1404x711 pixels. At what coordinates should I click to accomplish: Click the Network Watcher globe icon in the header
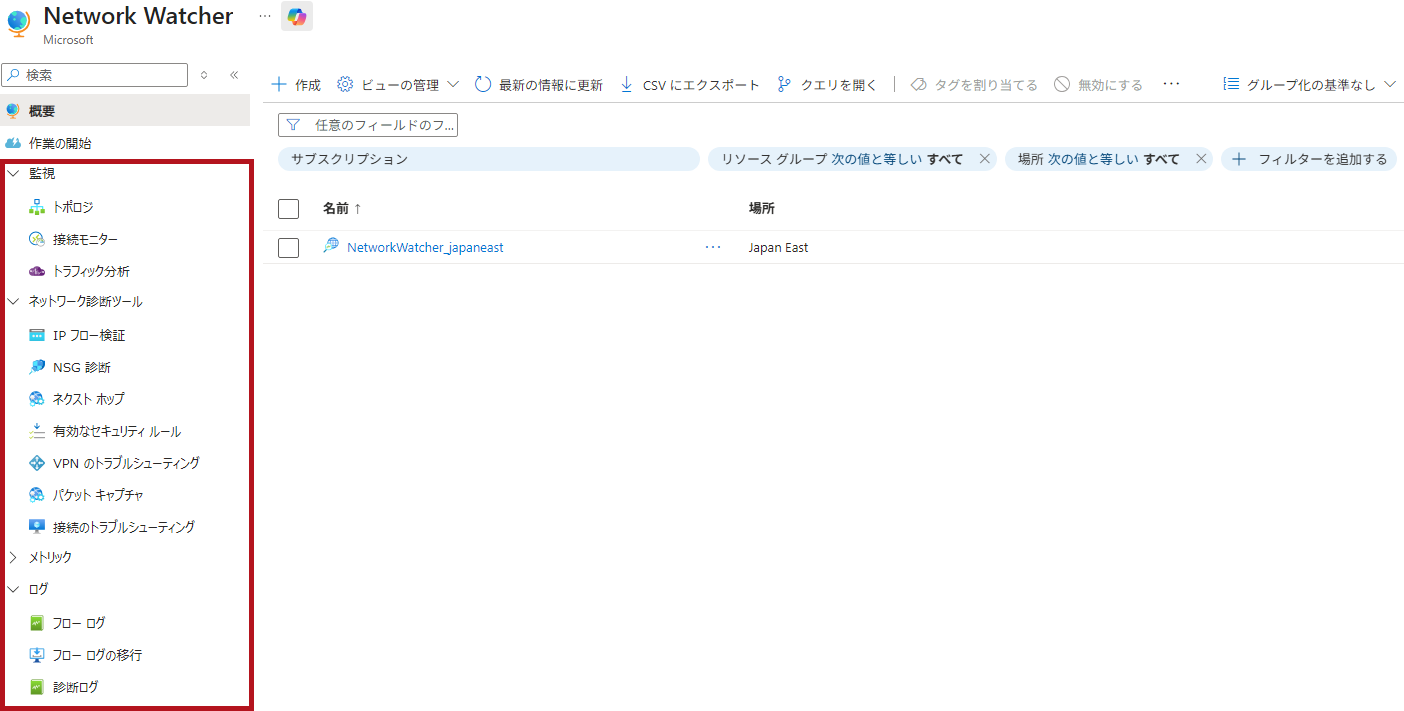click(19, 22)
